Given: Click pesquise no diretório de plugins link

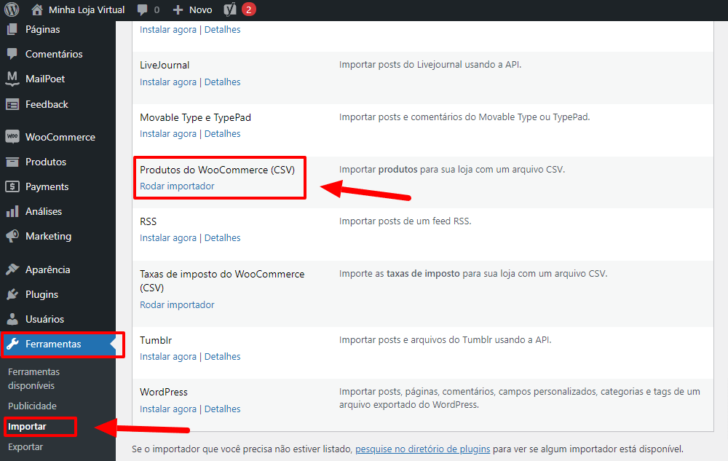Looking at the screenshot, I should pos(422,449).
